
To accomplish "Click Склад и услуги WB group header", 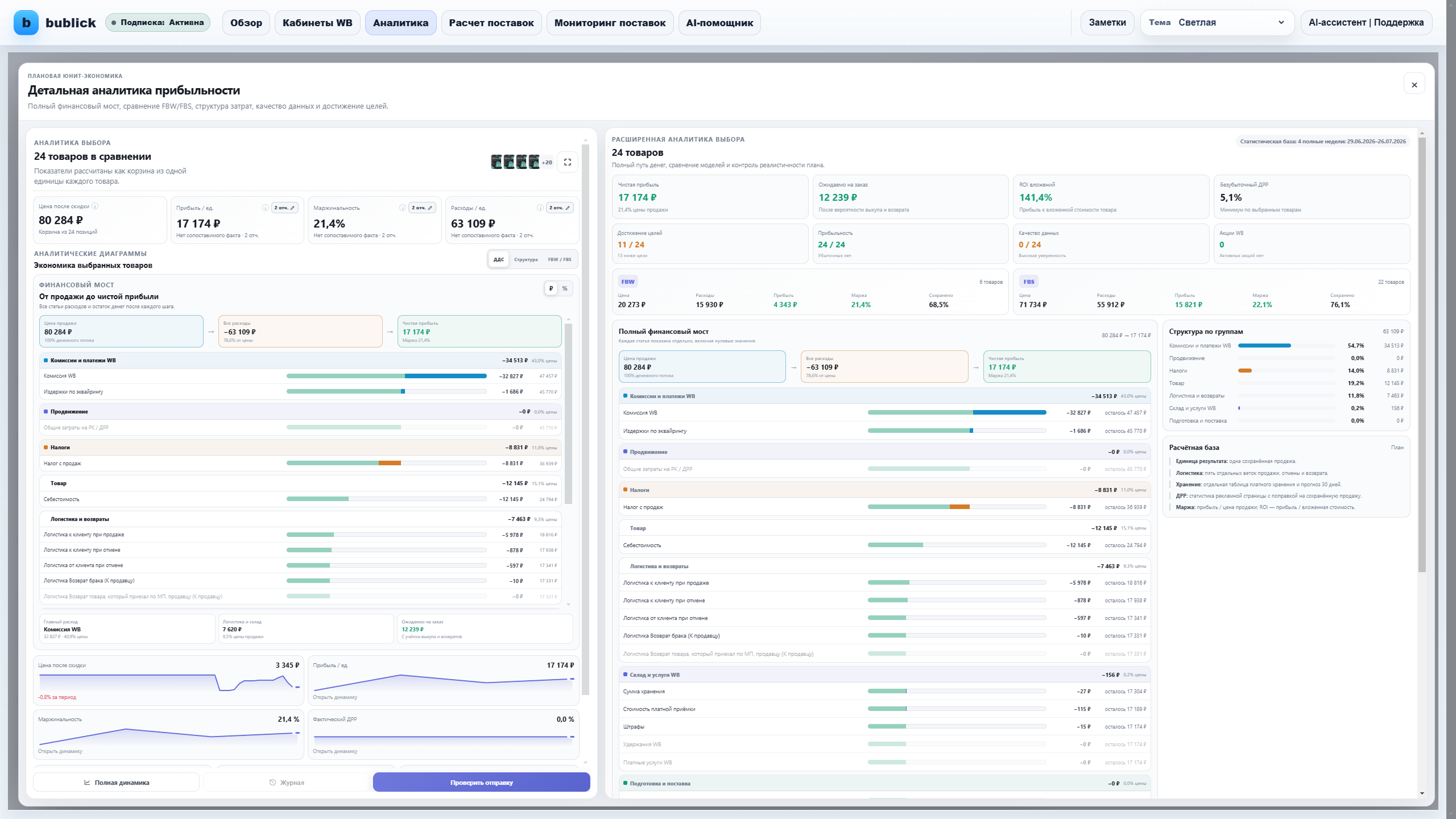I will 884,675.
